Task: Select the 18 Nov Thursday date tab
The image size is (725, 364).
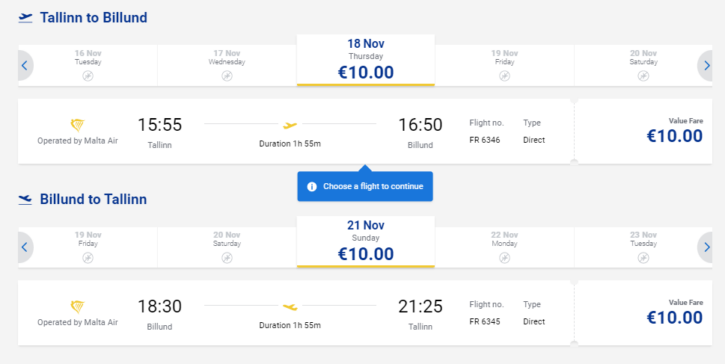Action: click(x=366, y=60)
